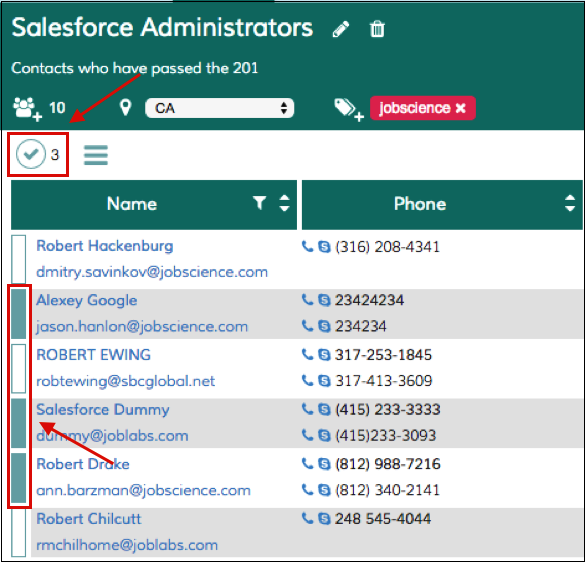
Task: Open Robert Hackenburg contact
Action: (x=105, y=246)
